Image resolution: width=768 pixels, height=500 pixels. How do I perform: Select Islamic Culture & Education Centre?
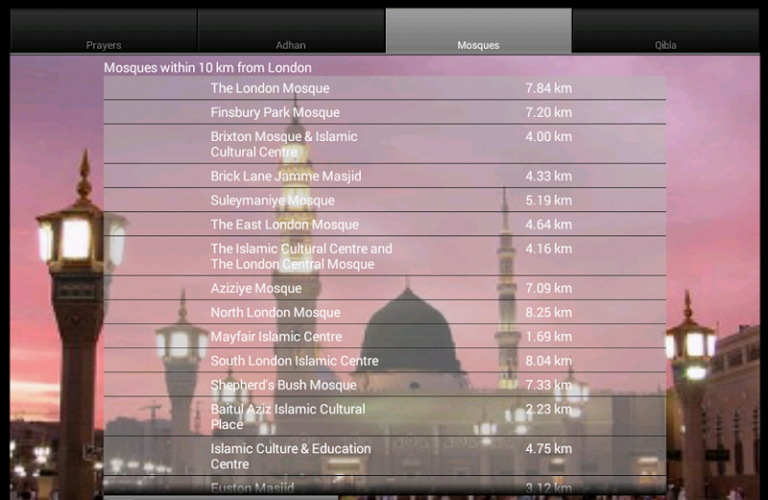(x=384, y=456)
